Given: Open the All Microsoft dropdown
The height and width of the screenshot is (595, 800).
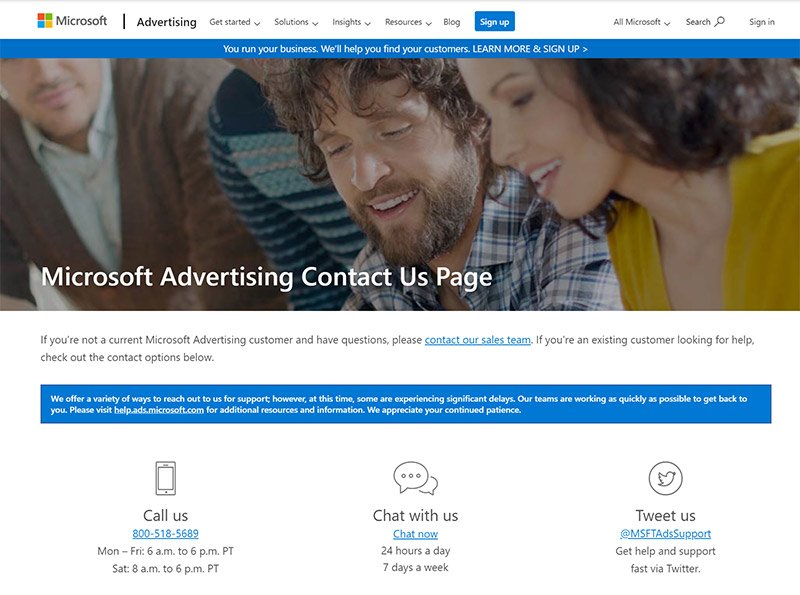Looking at the screenshot, I should [x=641, y=22].
